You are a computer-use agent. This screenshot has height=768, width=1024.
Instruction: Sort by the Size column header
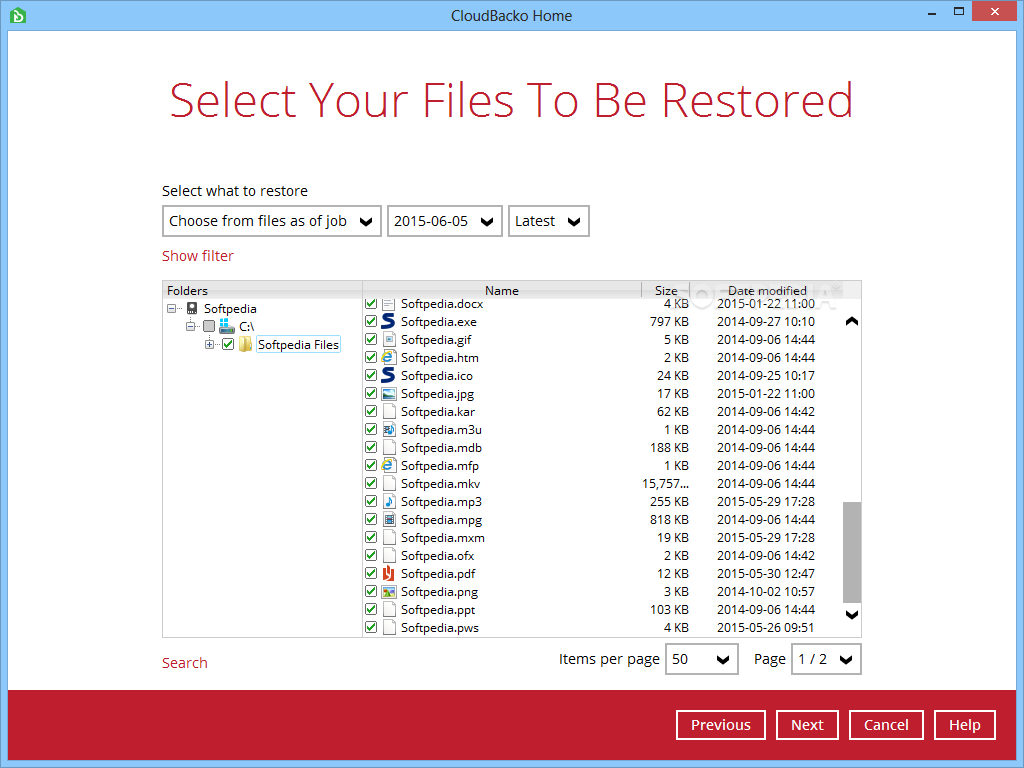click(x=665, y=291)
